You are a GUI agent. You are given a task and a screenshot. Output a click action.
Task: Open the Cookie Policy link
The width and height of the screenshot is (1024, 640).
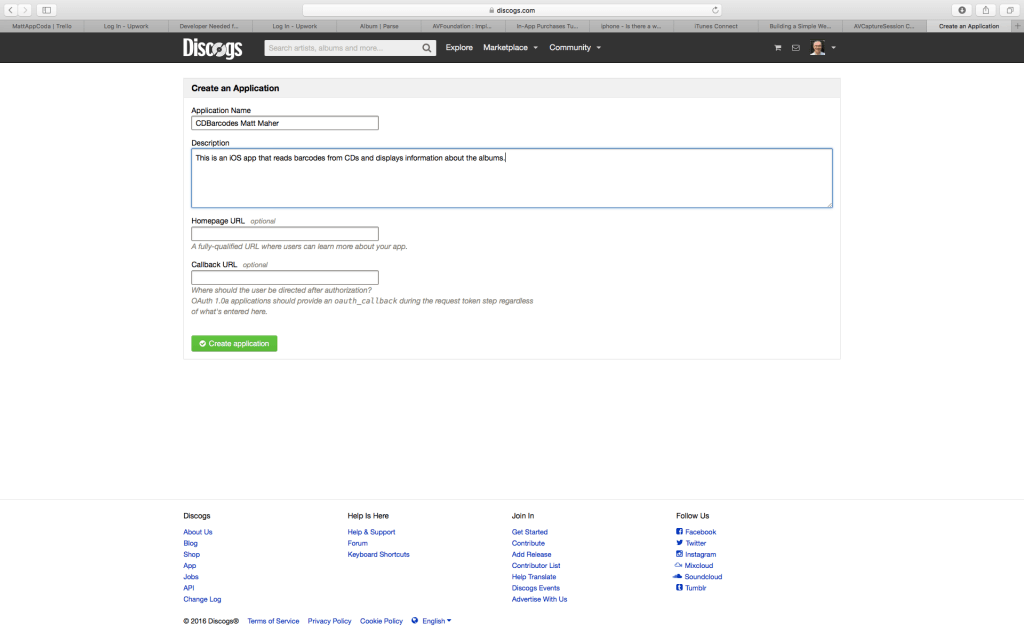tap(381, 621)
